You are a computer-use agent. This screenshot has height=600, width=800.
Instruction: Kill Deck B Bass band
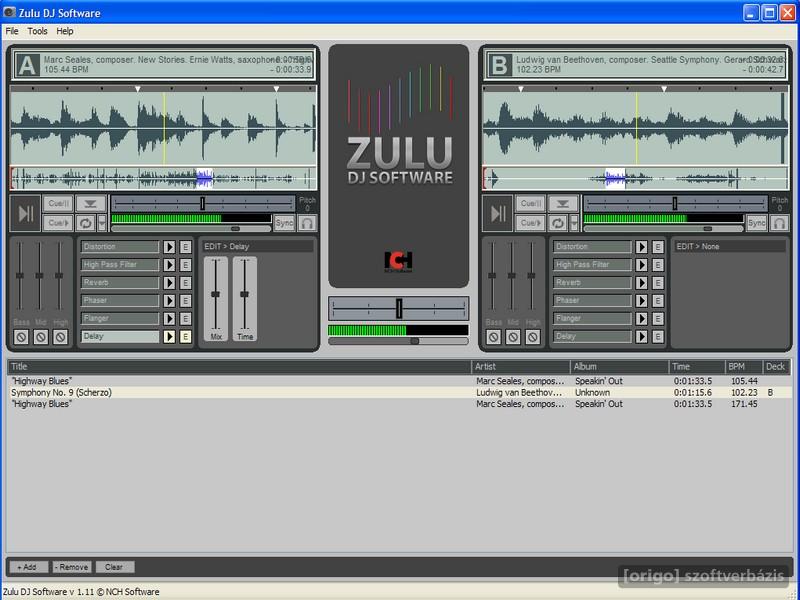(x=493, y=337)
